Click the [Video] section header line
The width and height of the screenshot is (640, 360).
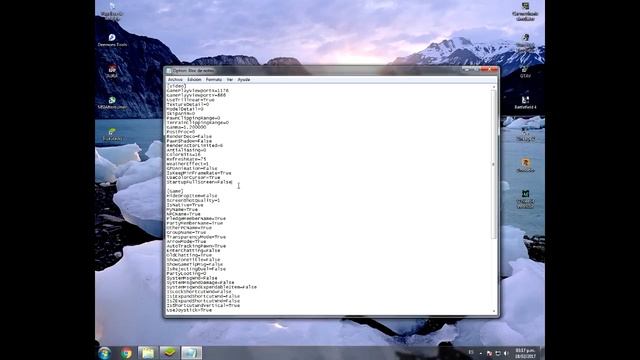click(176, 86)
